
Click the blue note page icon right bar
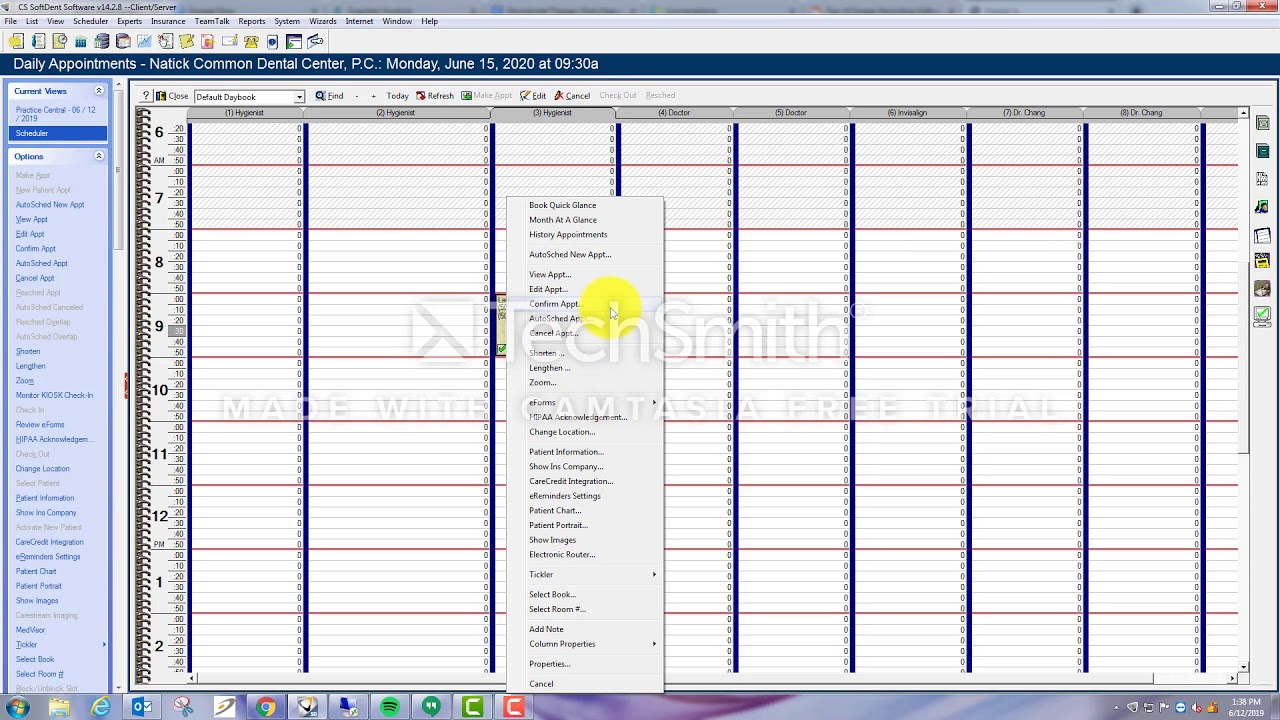coord(1262,236)
